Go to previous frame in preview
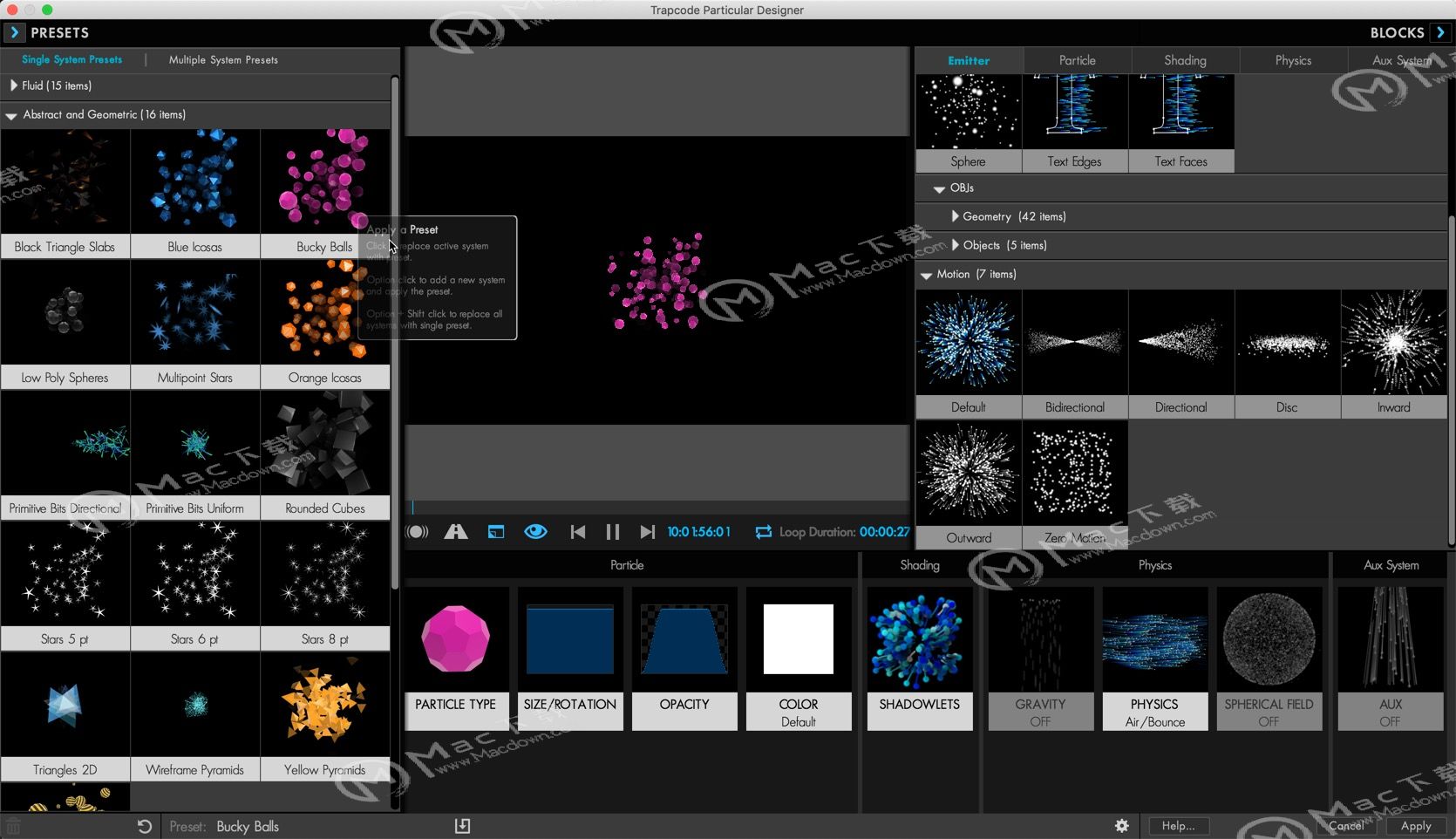This screenshot has height=839, width=1456. pyautogui.click(x=577, y=531)
